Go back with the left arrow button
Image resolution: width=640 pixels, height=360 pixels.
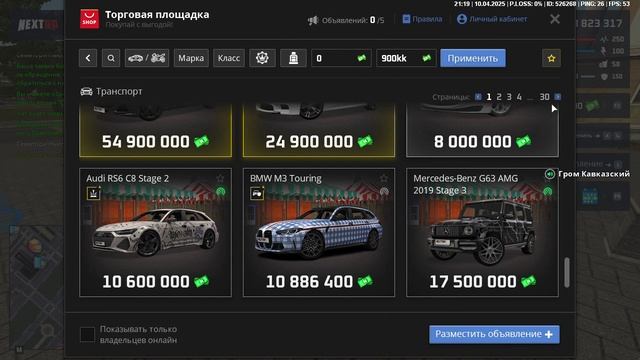click(x=88, y=58)
